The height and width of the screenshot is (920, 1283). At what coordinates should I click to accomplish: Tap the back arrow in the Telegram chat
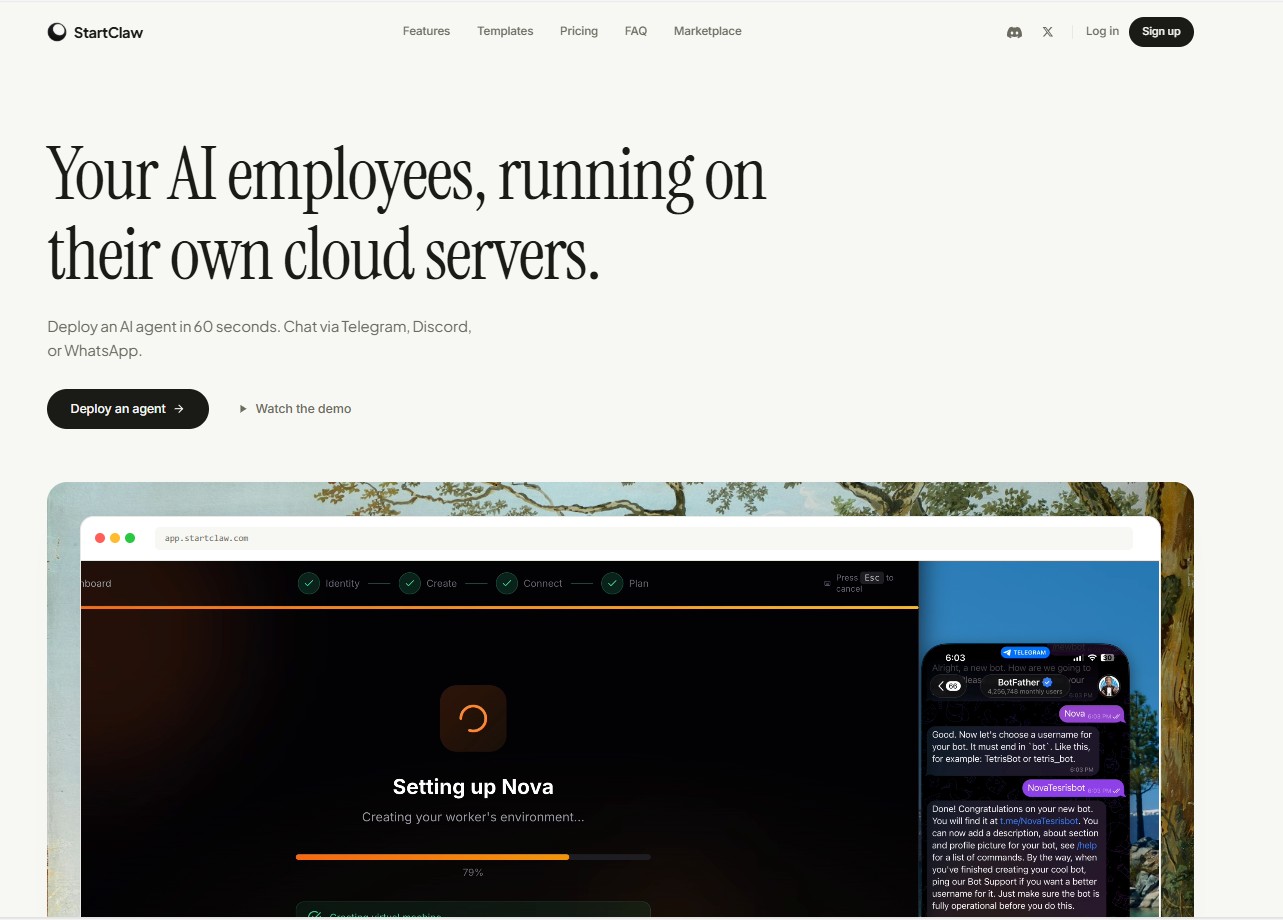(940, 685)
